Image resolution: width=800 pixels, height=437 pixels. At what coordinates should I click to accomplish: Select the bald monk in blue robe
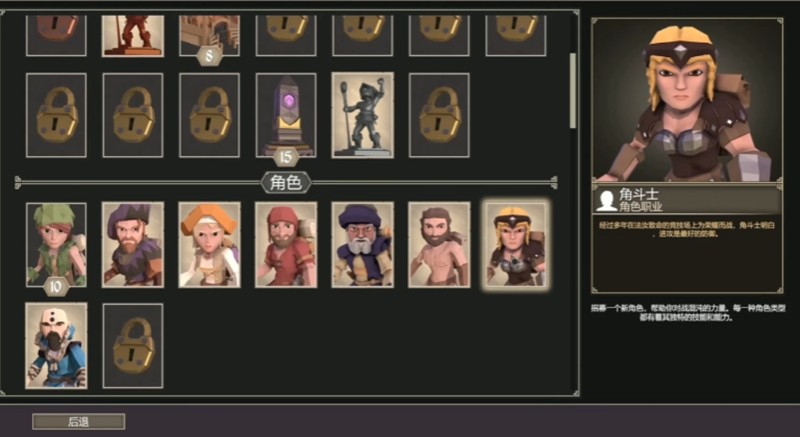[x=56, y=346]
